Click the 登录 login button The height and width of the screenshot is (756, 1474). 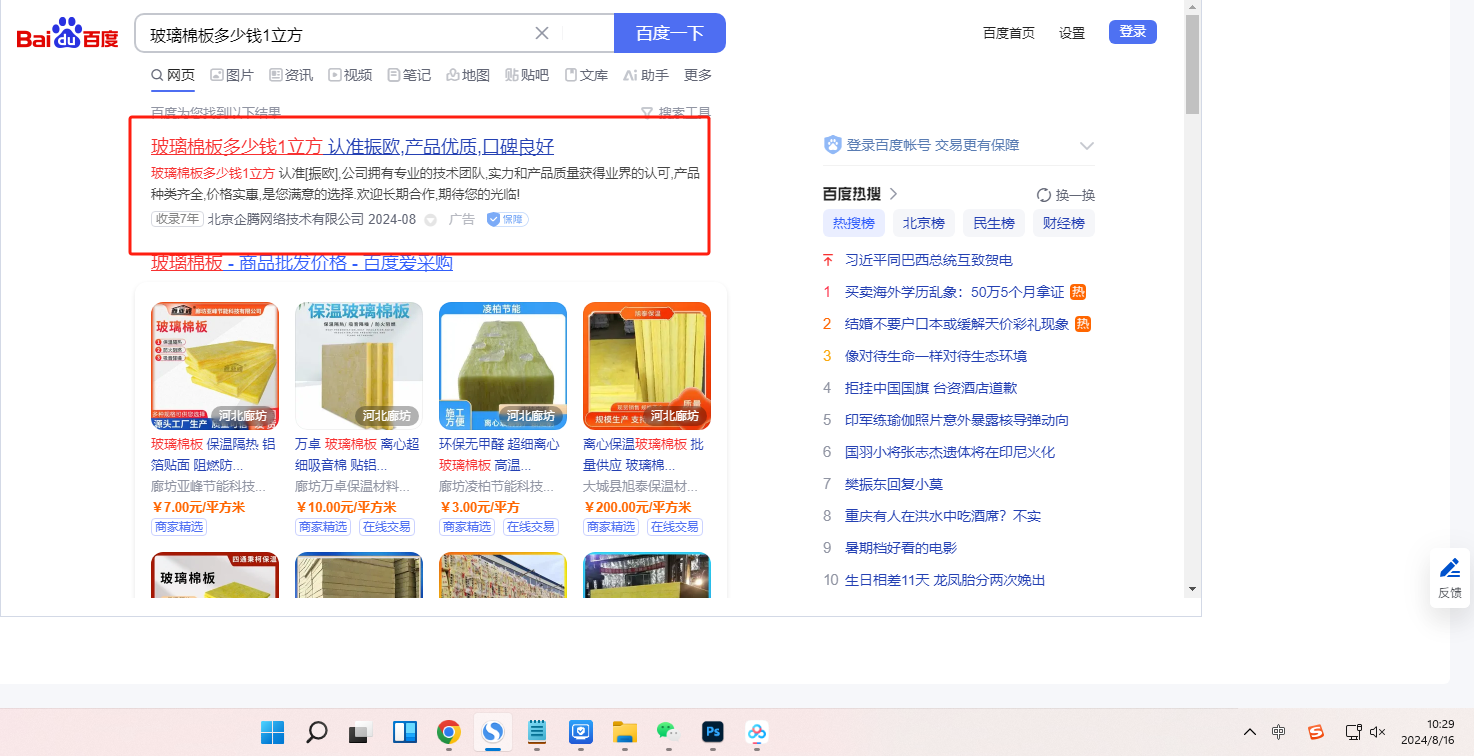1132,32
